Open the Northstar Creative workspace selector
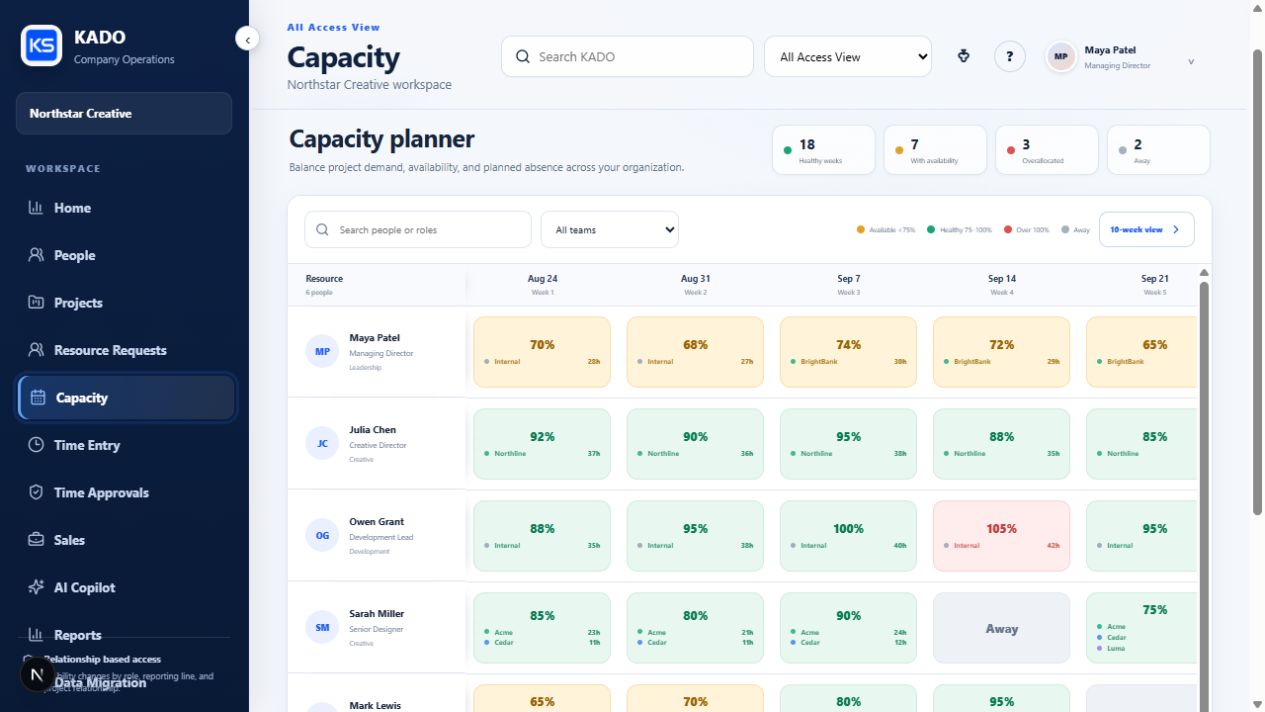1265x712 pixels. [124, 113]
